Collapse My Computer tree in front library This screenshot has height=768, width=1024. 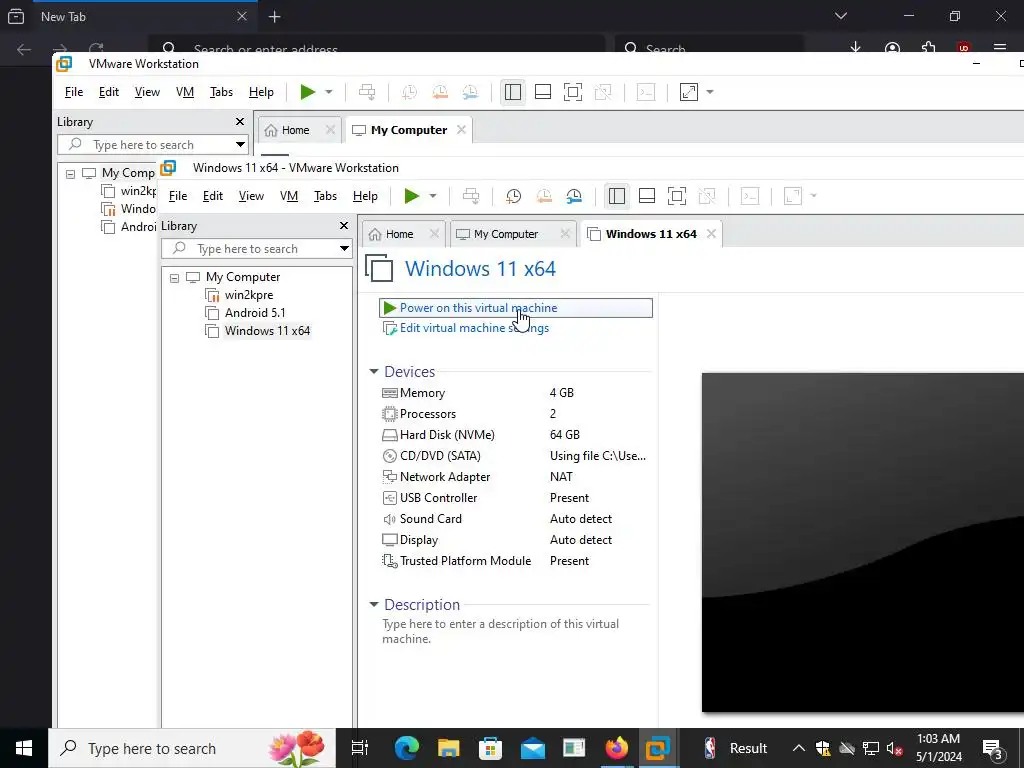(174, 278)
